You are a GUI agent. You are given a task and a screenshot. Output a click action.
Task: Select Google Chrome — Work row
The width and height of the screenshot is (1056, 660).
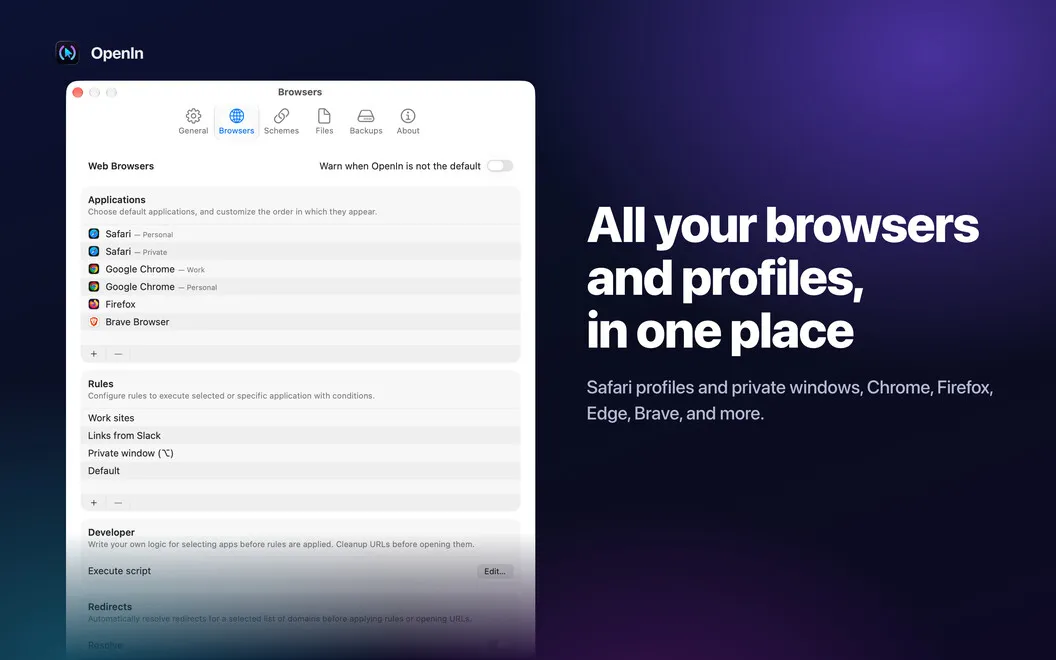click(x=300, y=269)
